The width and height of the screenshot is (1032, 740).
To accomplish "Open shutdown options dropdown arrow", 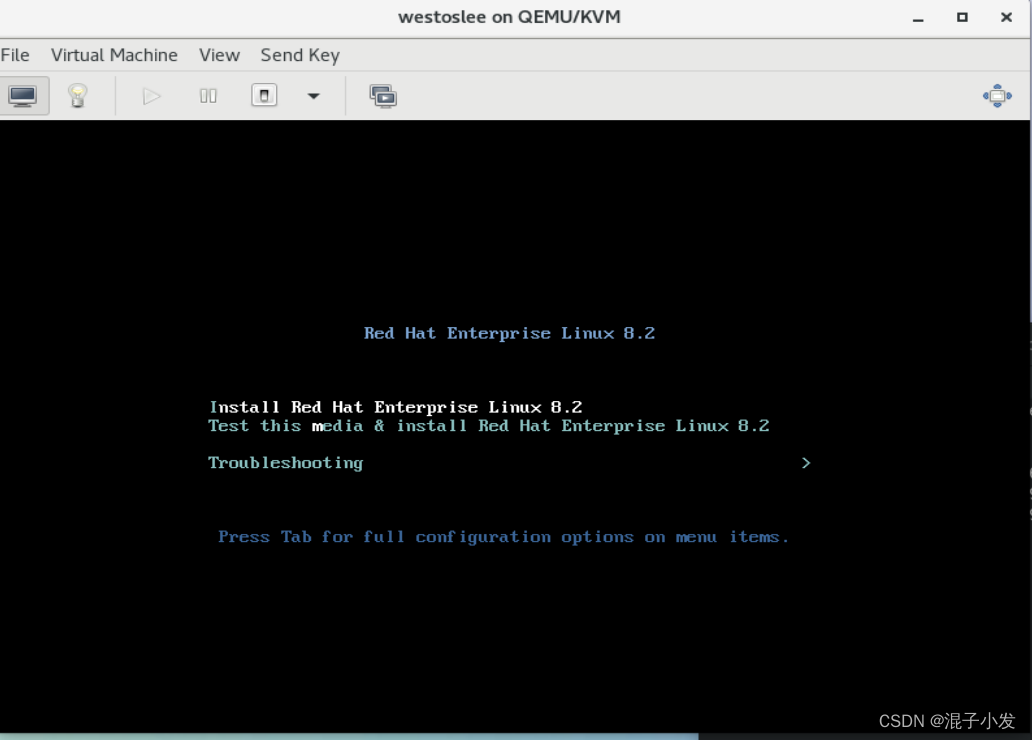I will tap(314, 96).
